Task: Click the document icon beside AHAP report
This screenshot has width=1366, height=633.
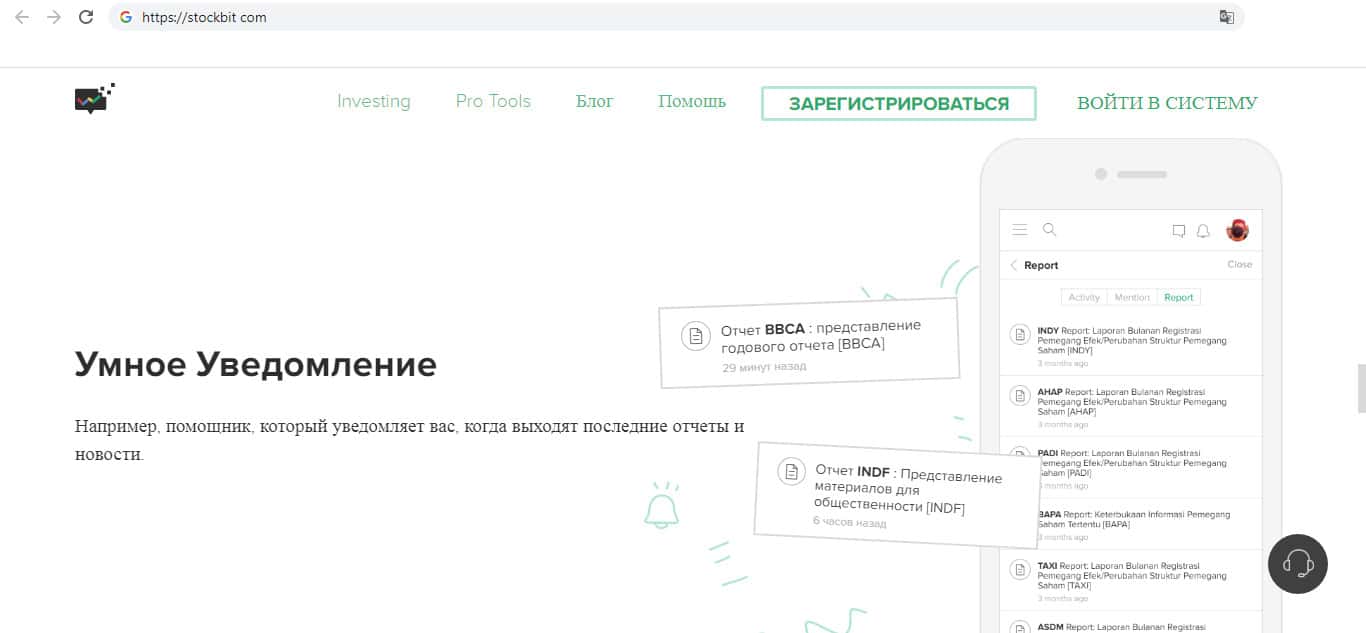Action: [x=1020, y=396]
